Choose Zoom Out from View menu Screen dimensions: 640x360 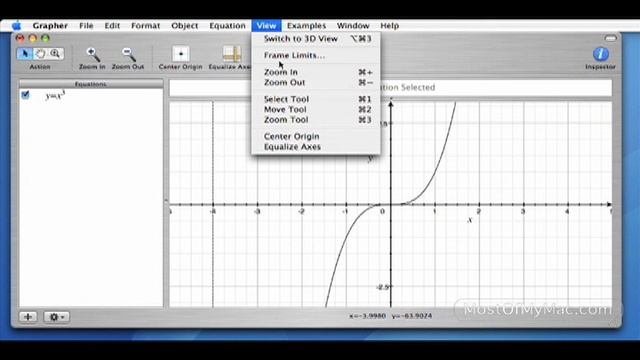(x=316, y=82)
